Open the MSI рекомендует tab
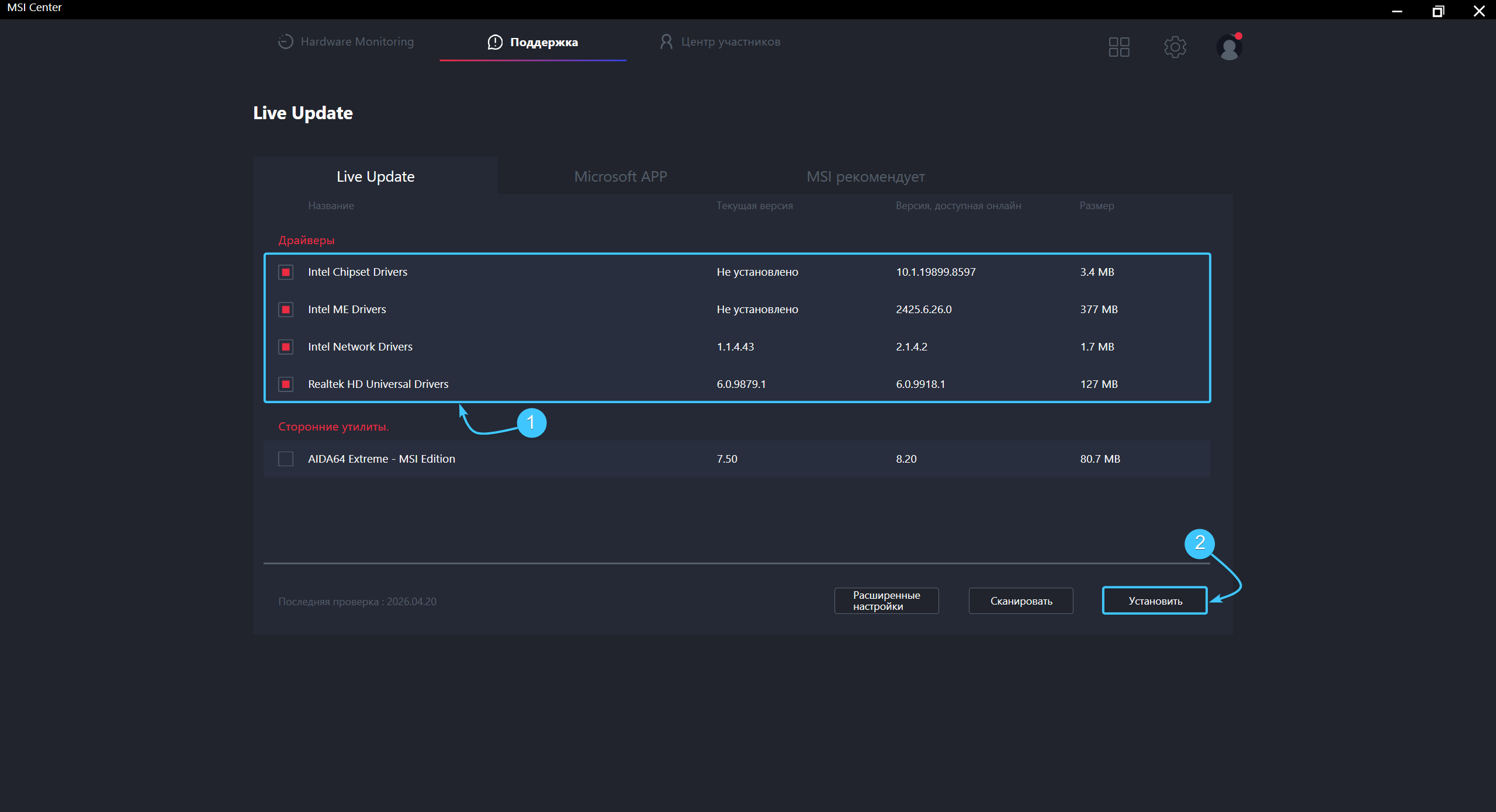This screenshot has height=812, width=1496. point(865,176)
